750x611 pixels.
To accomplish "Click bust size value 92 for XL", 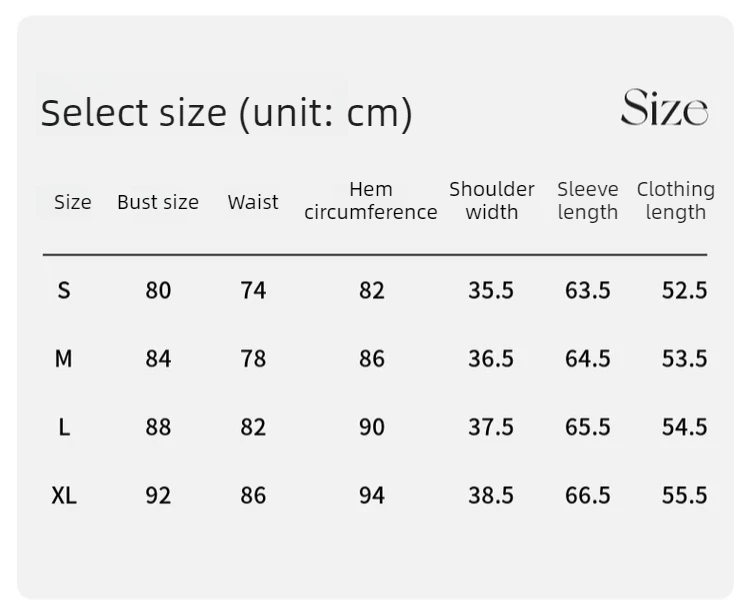I will pos(158,495).
